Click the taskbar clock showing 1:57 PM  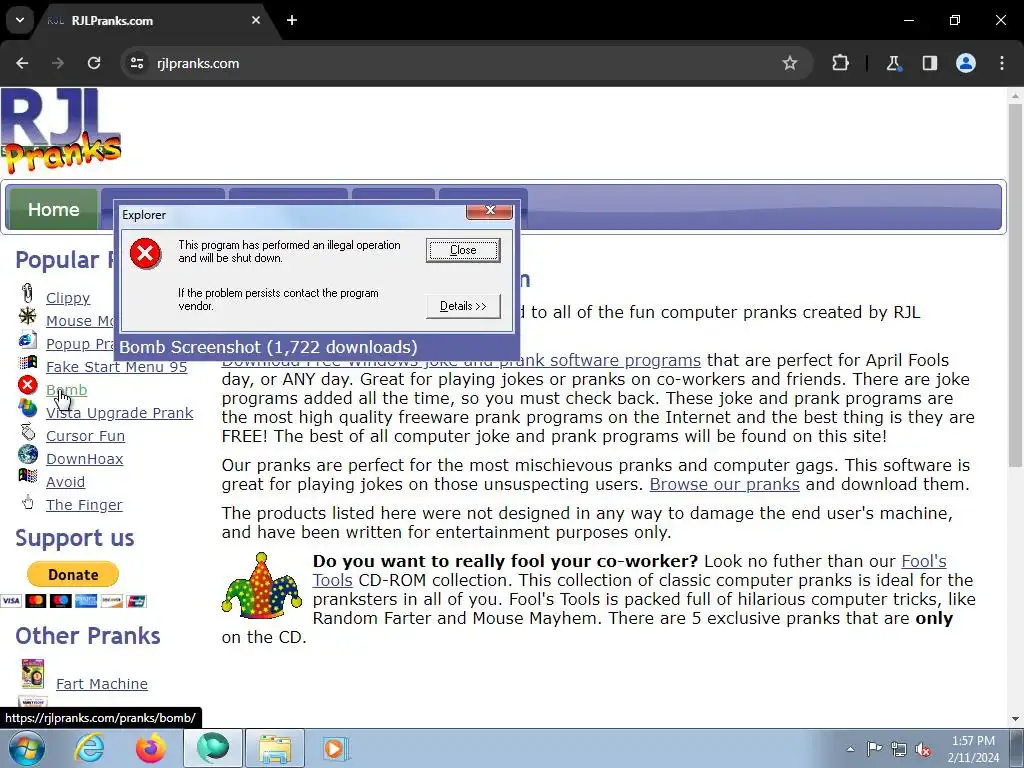(973, 749)
